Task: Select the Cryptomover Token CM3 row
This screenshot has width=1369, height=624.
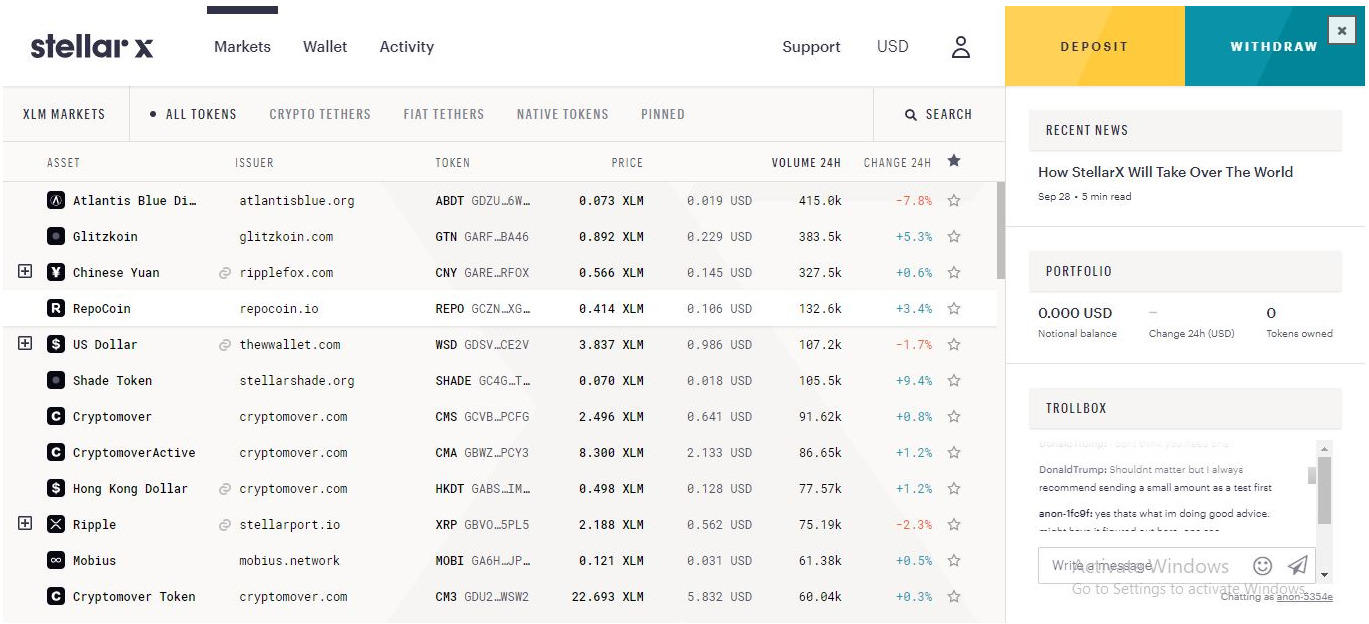Action: [x=500, y=596]
